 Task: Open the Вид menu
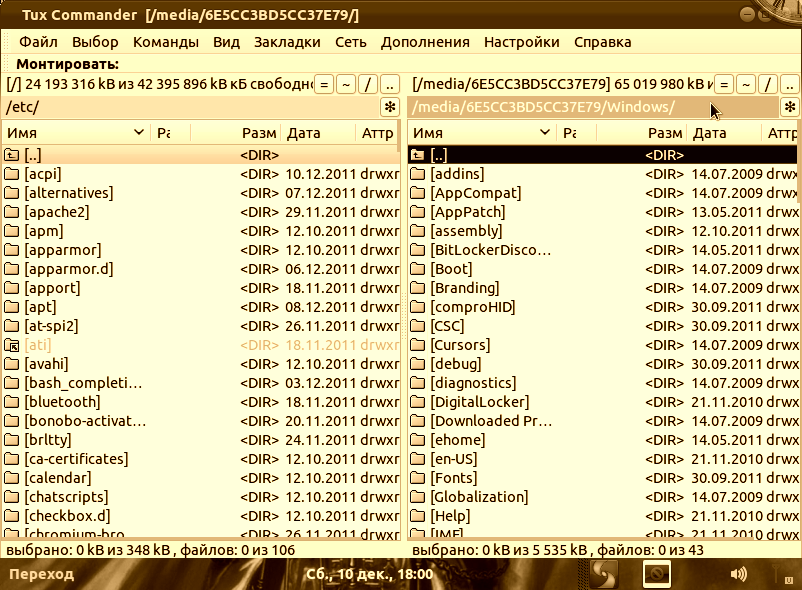tap(226, 42)
